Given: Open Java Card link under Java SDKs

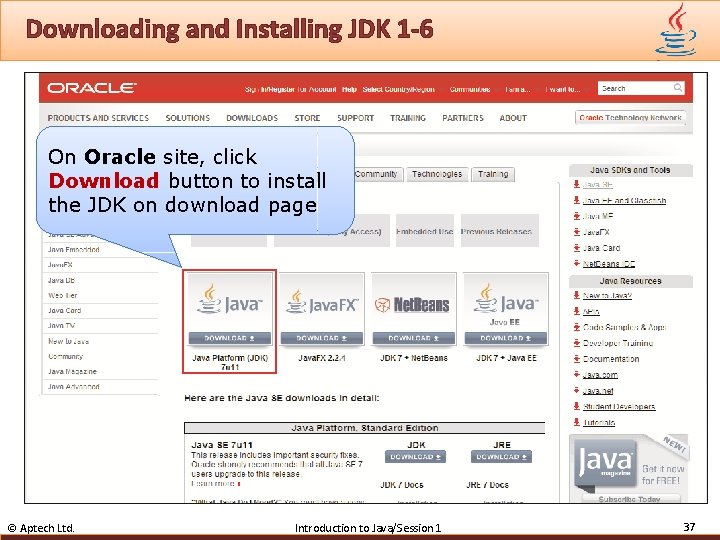Looking at the screenshot, I should click(x=601, y=248).
